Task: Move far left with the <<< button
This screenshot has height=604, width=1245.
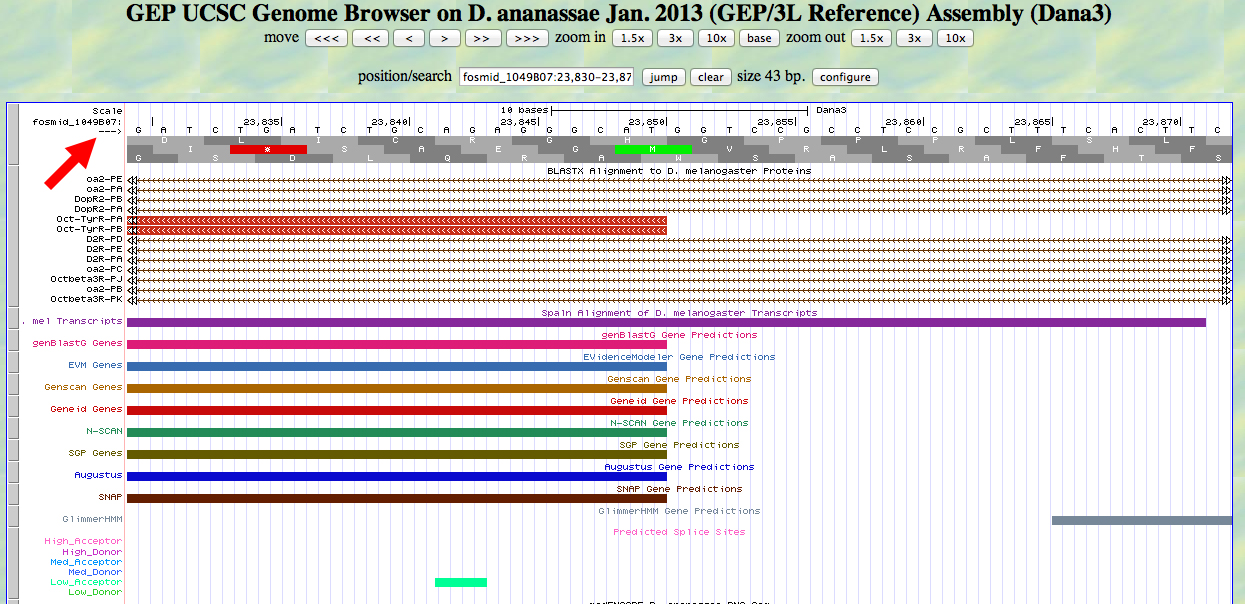Action: [x=326, y=38]
